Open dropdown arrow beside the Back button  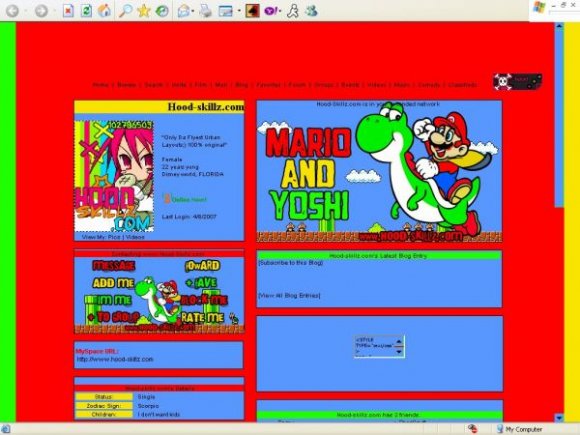pyautogui.click(x=25, y=11)
